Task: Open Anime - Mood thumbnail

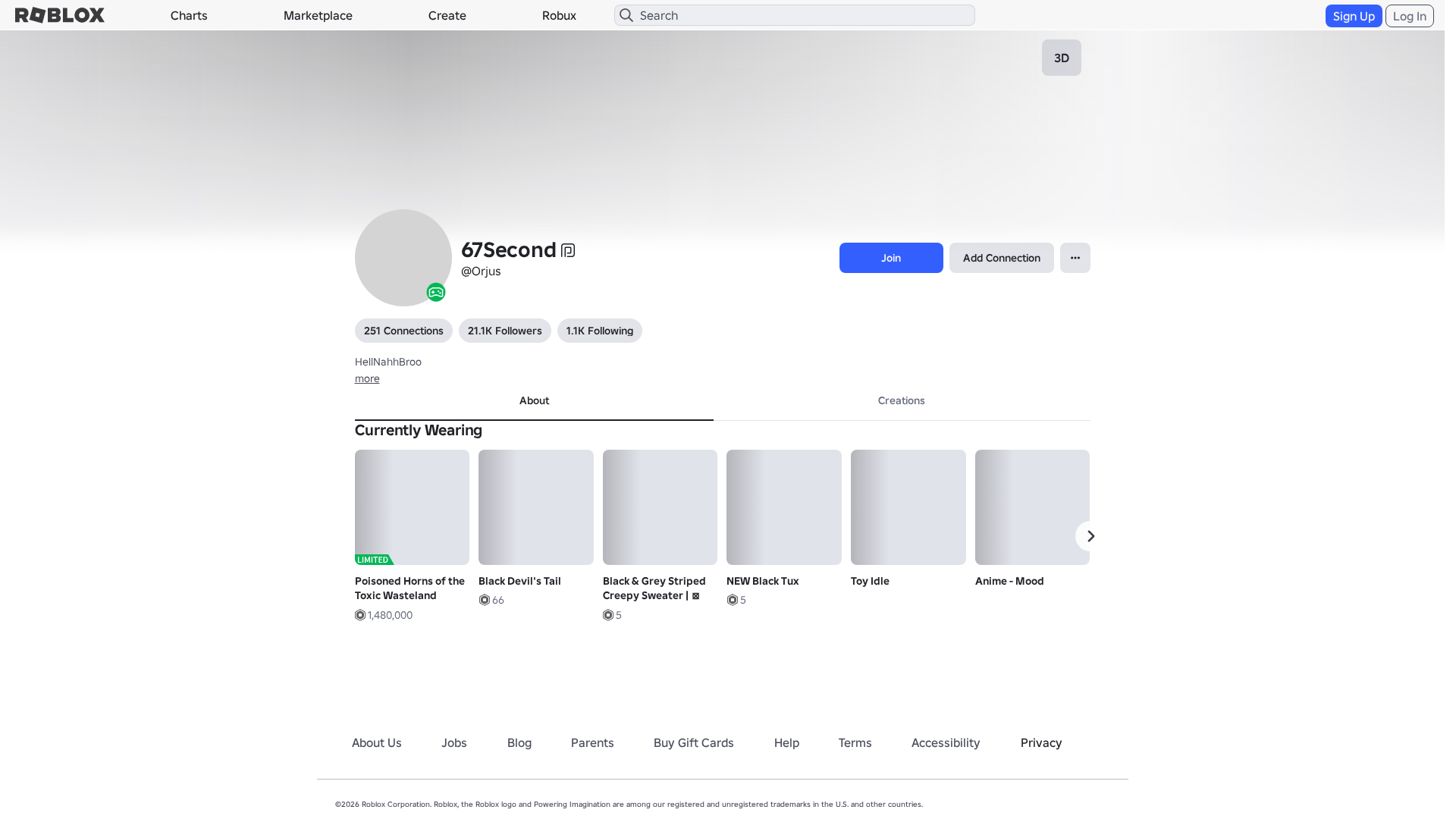Action: click(x=1032, y=507)
